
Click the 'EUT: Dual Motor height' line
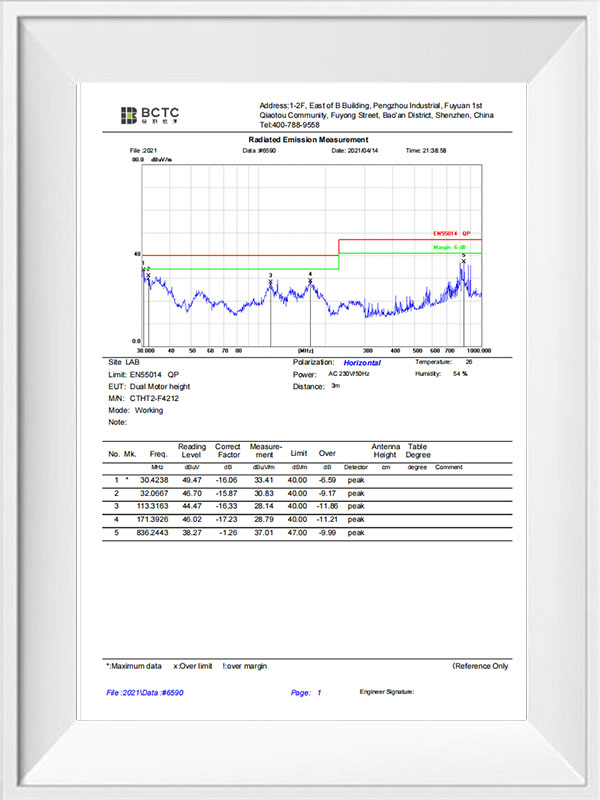[149, 387]
